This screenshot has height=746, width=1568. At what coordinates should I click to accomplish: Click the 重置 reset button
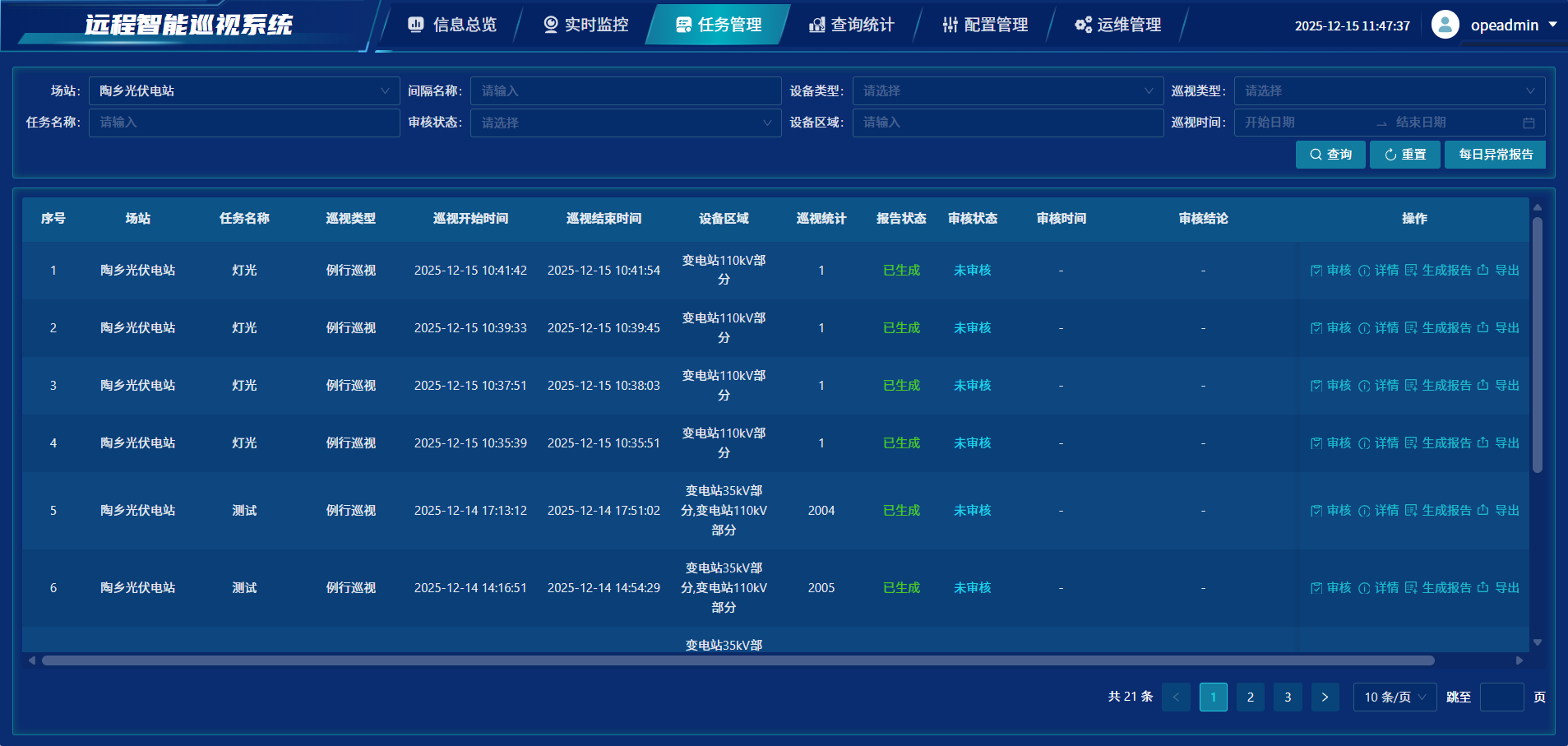click(1405, 155)
